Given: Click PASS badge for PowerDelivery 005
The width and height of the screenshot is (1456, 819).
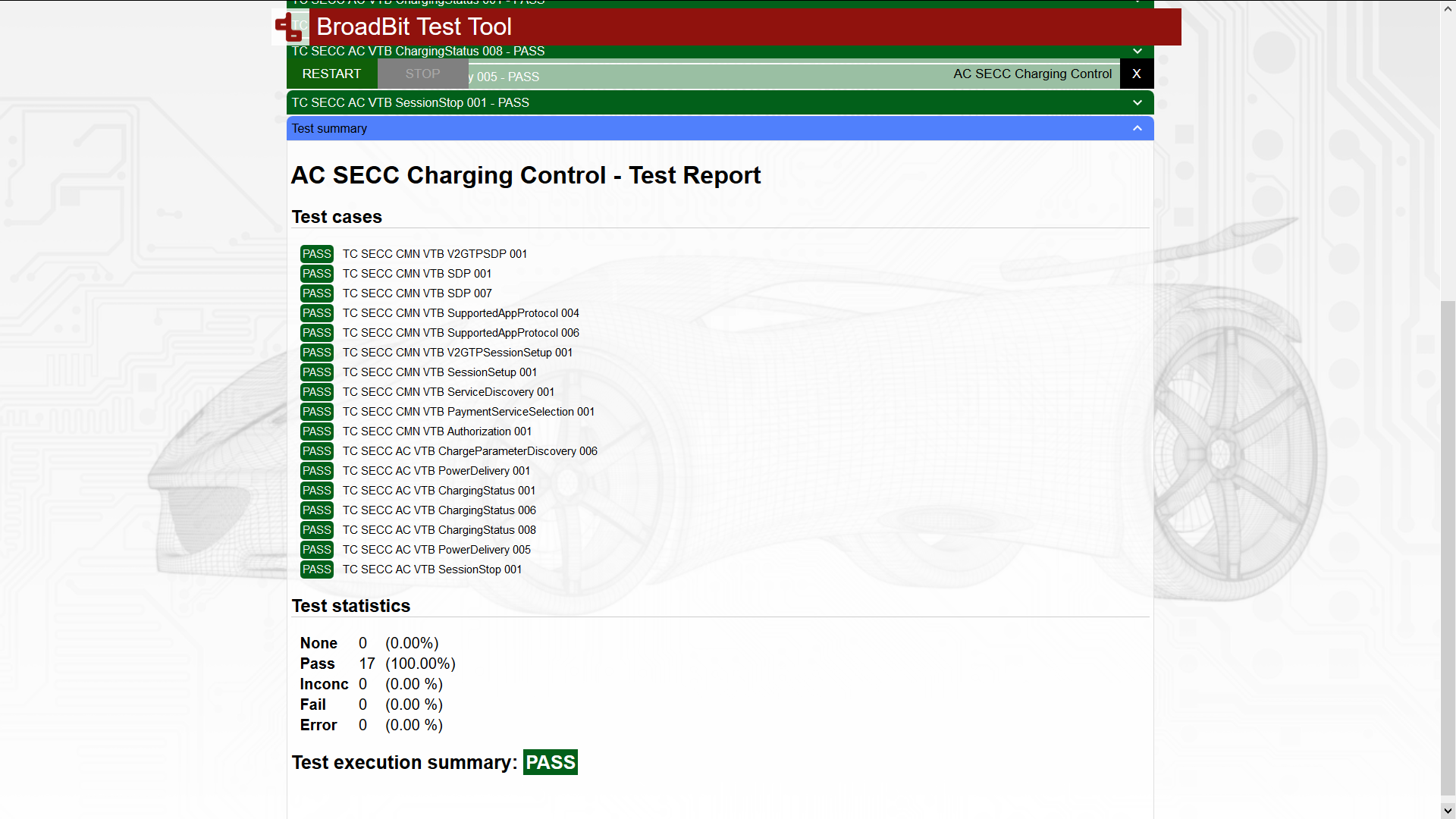Looking at the screenshot, I should [x=316, y=550].
